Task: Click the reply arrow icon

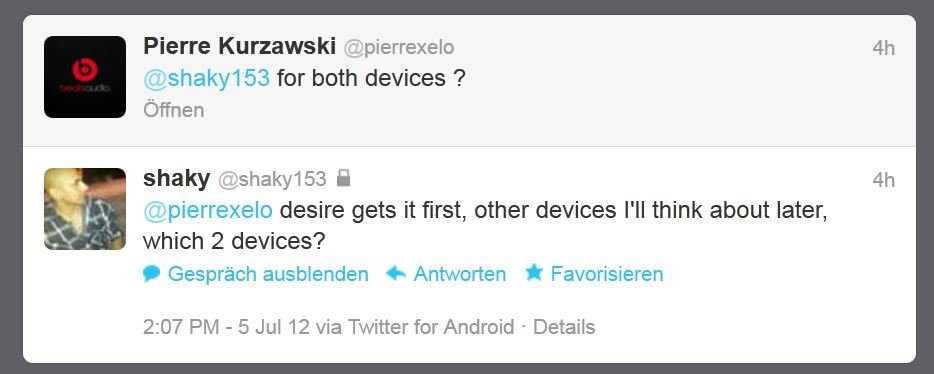Action: click(x=396, y=274)
